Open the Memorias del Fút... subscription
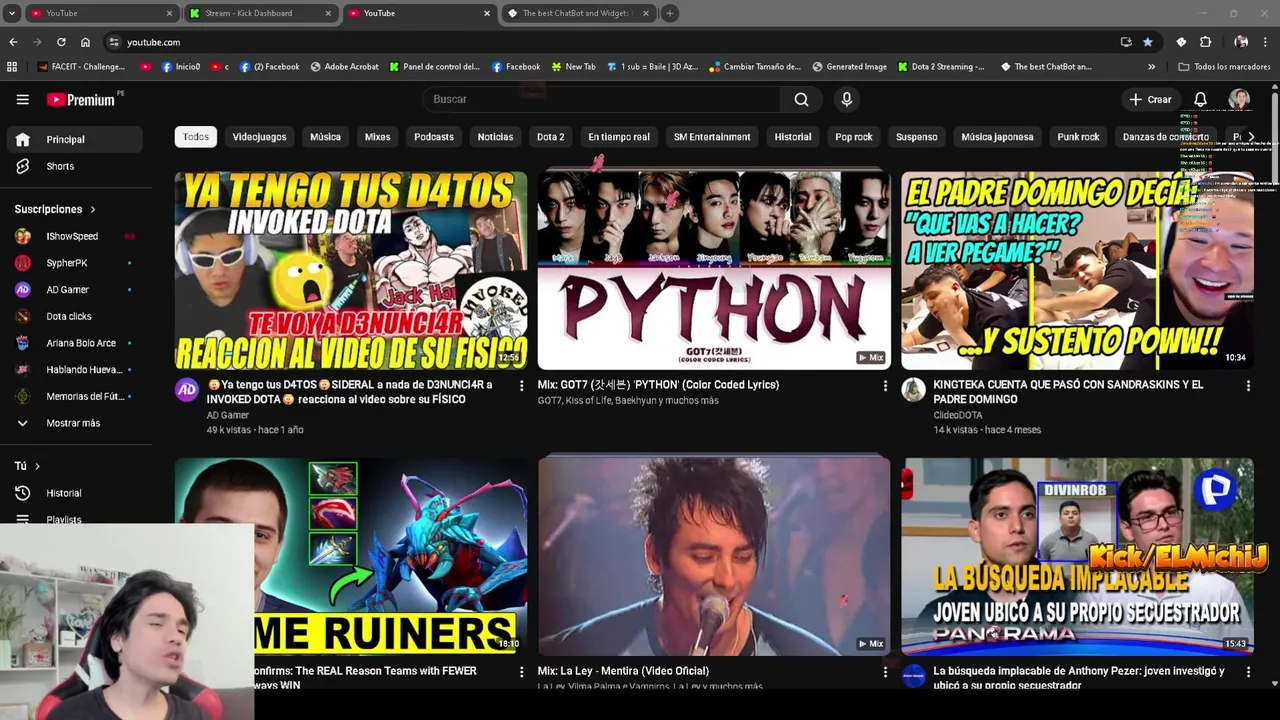Image resolution: width=1280 pixels, height=720 pixels. click(x=75, y=396)
